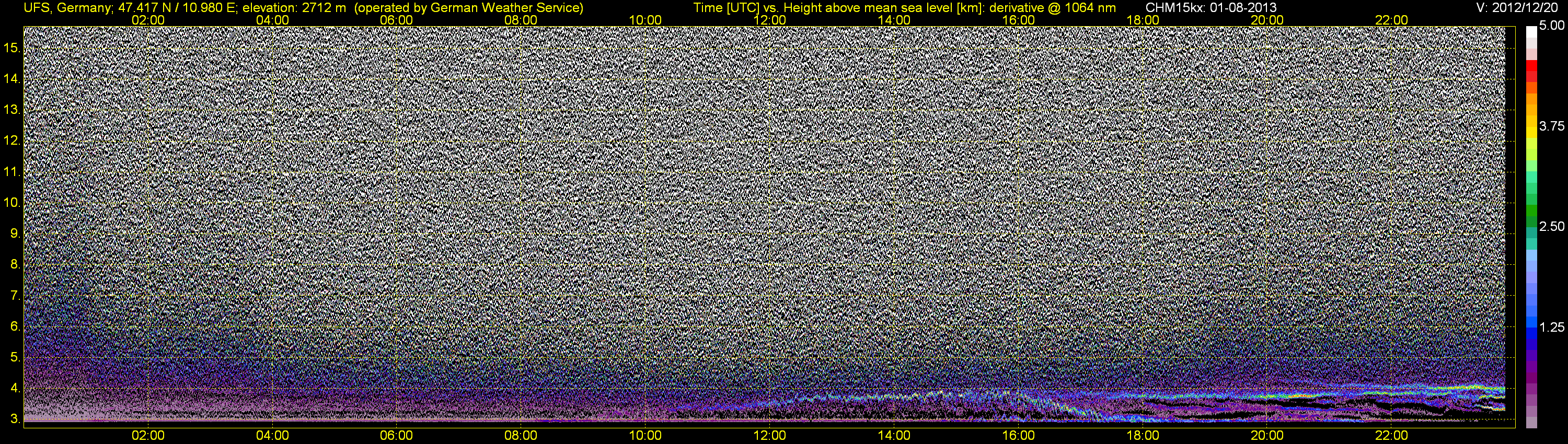Click the bottom time axis label 18:00
1568x444 pixels.
click(1143, 436)
